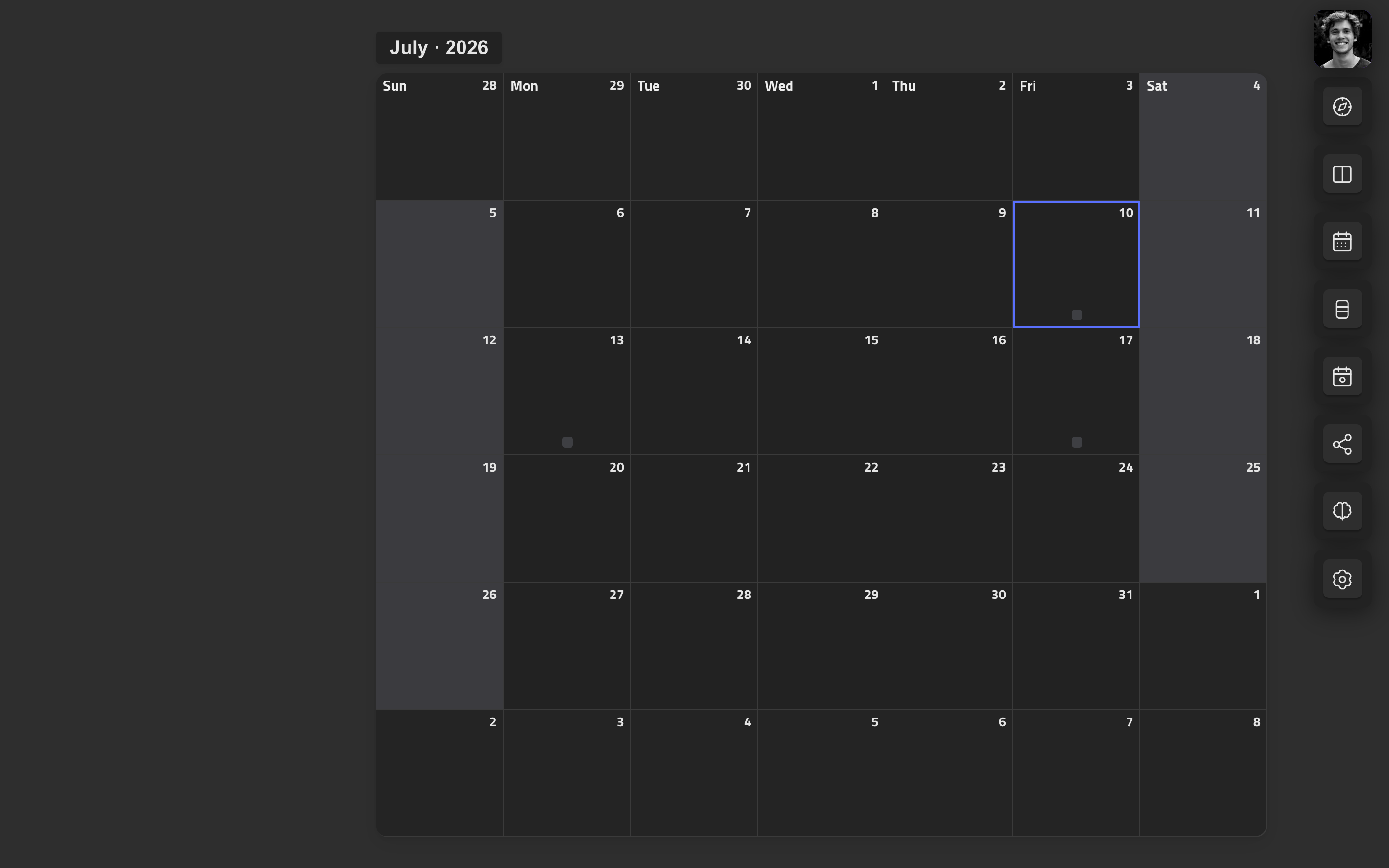The height and width of the screenshot is (868, 1389).
Task: Click the July · 2026 month title
Action: pos(438,48)
